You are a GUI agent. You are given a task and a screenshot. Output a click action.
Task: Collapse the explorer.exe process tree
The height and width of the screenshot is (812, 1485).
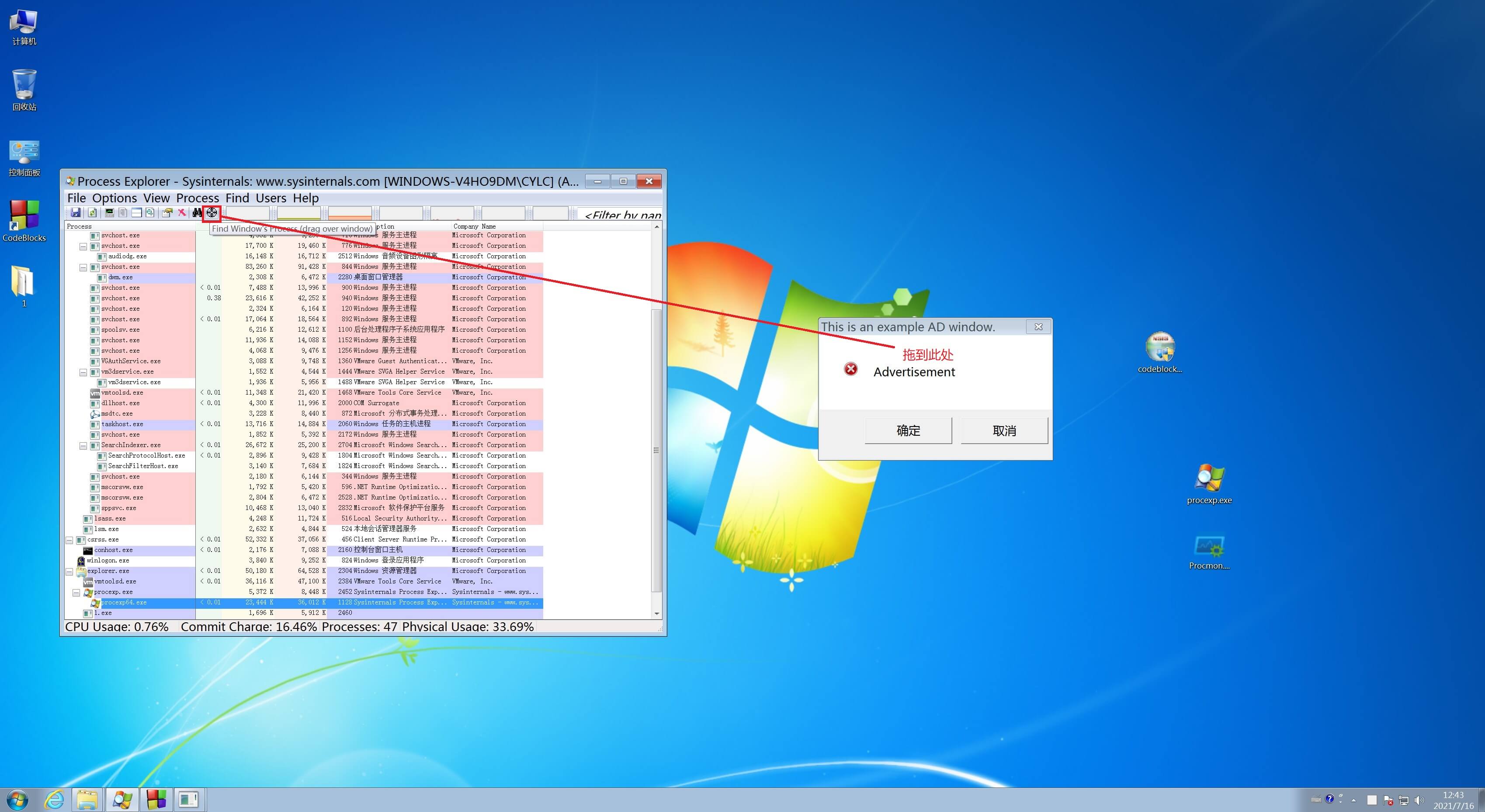coord(69,572)
